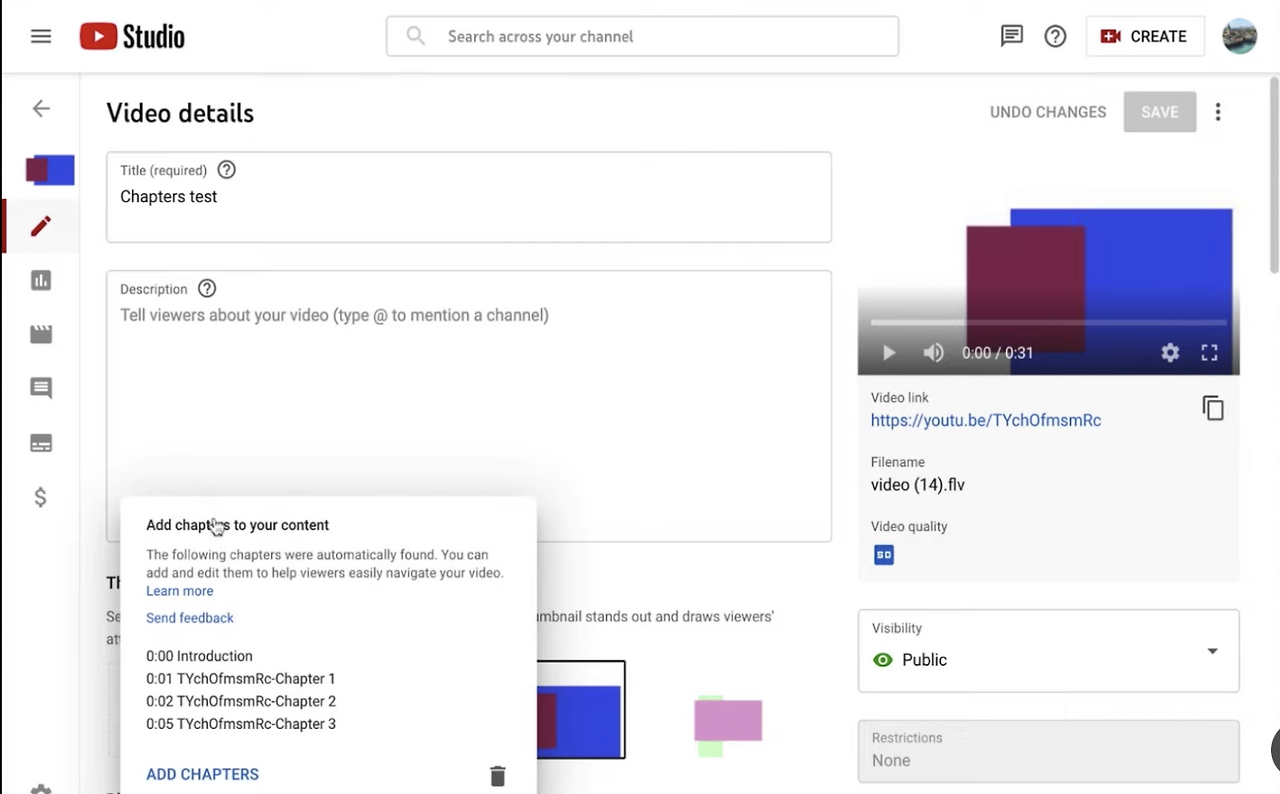Click the SAVE button
The height and width of the screenshot is (794, 1280).
click(1160, 112)
